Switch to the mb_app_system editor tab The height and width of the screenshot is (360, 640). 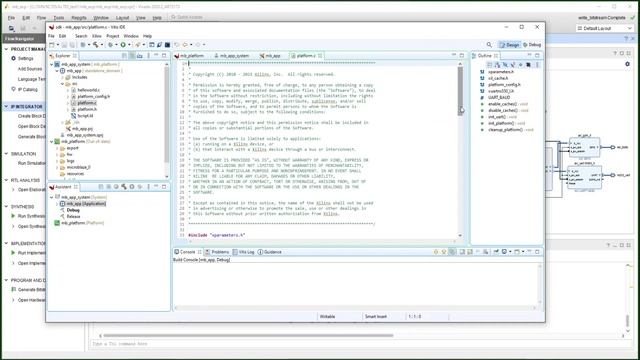(231, 56)
